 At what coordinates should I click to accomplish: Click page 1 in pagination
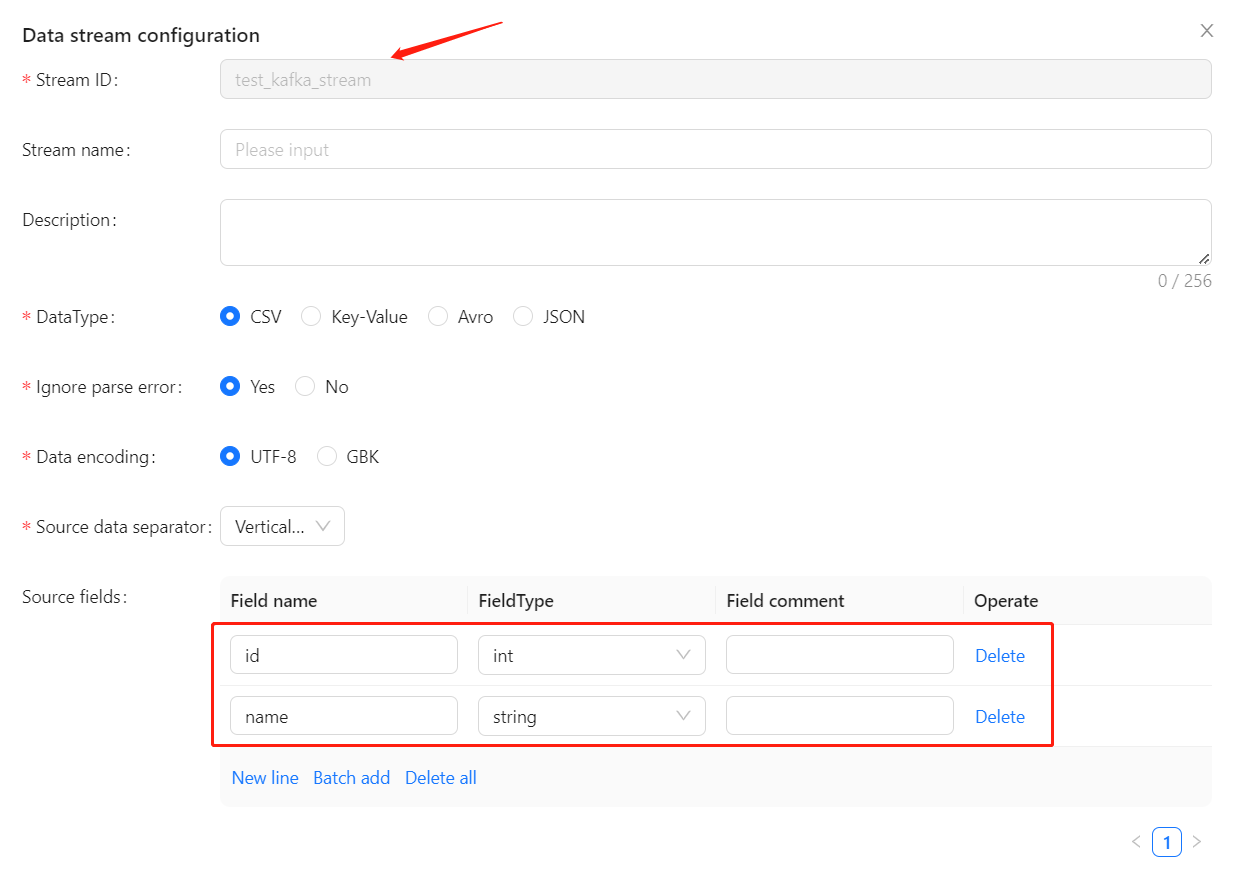coord(1166,842)
